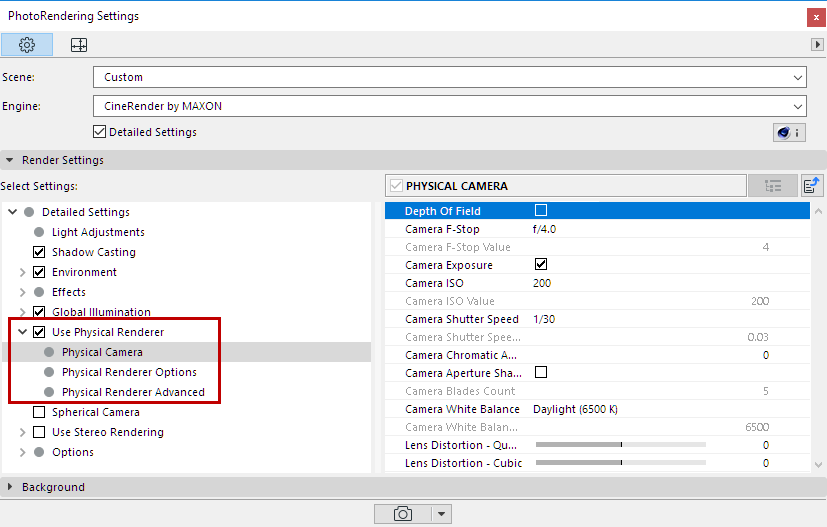Close the PhotoRendering Settings window
The image size is (827, 527).
pos(816,17)
